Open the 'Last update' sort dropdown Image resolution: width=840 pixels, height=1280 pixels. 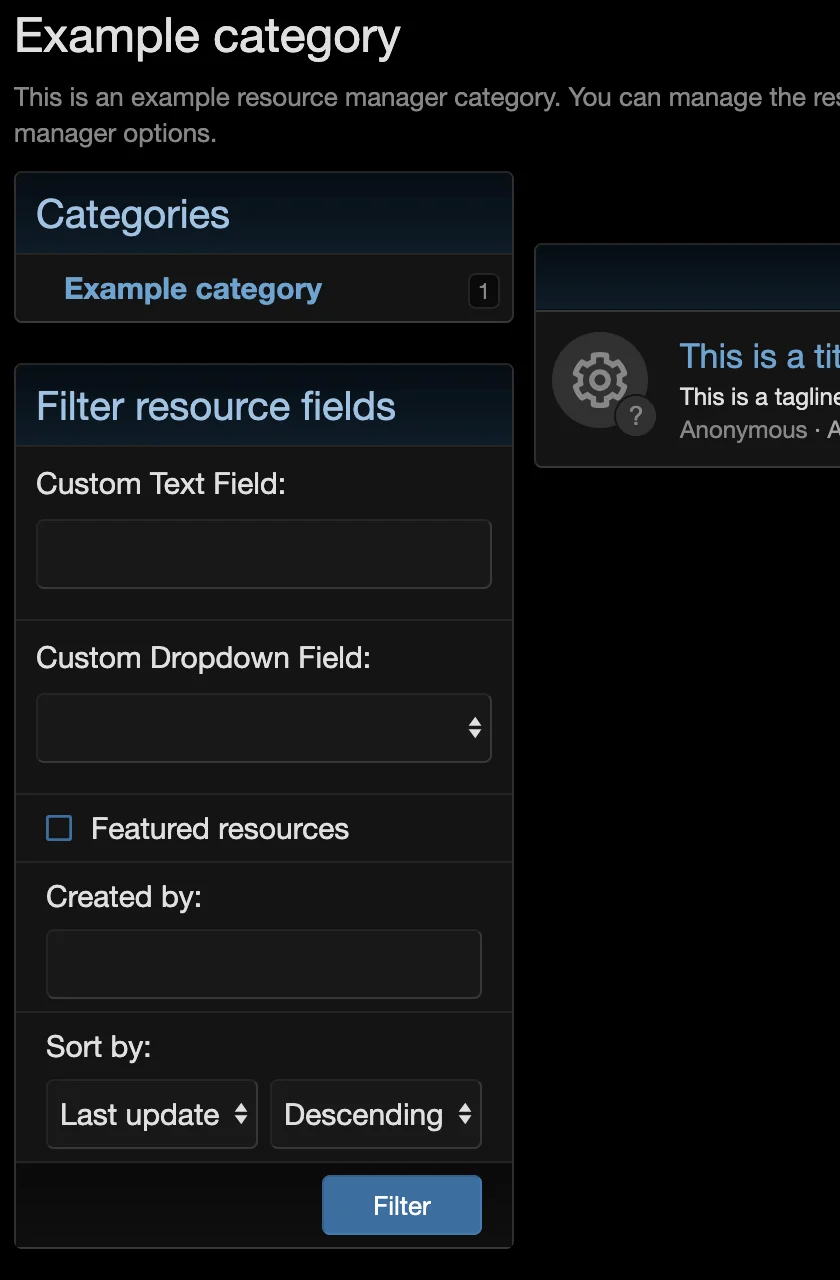click(151, 1114)
